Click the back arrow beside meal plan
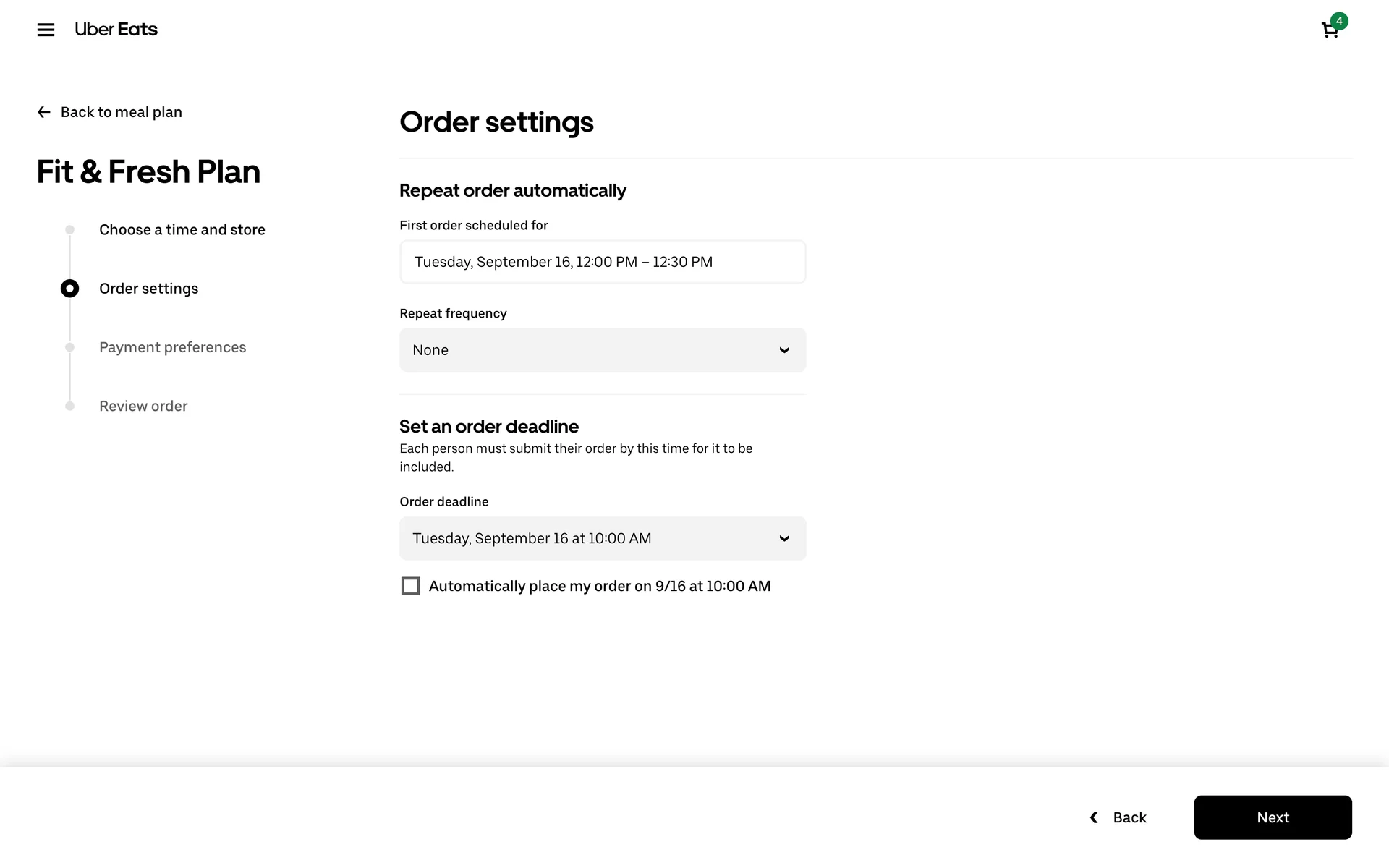The image size is (1389, 868). [x=44, y=112]
